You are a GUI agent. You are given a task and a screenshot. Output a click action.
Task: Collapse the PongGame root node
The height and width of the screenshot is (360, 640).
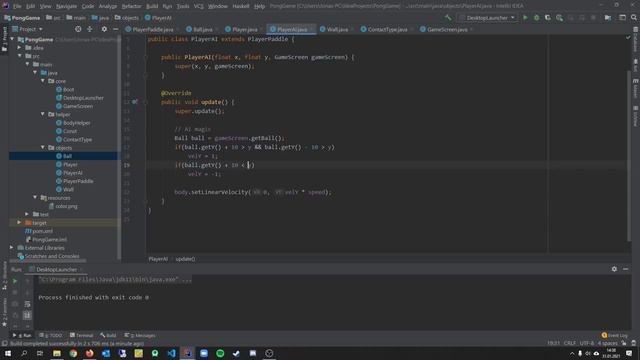click(x=12, y=39)
